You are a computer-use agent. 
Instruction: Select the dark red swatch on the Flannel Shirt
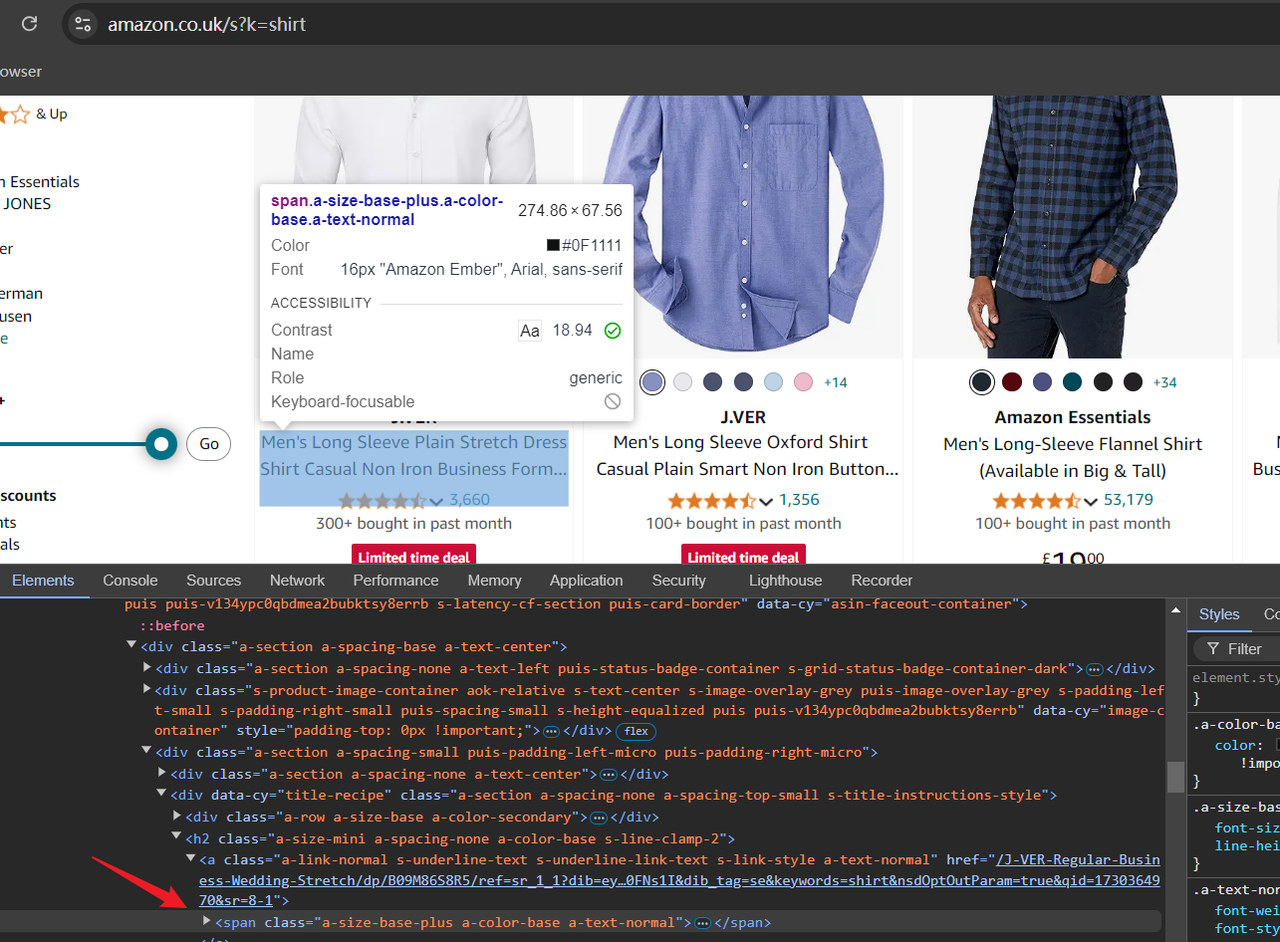tap(1012, 382)
